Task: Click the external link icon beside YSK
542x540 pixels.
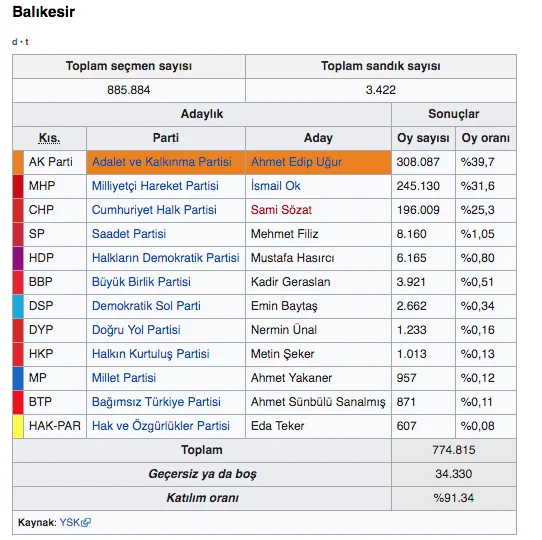Action: coord(86,522)
